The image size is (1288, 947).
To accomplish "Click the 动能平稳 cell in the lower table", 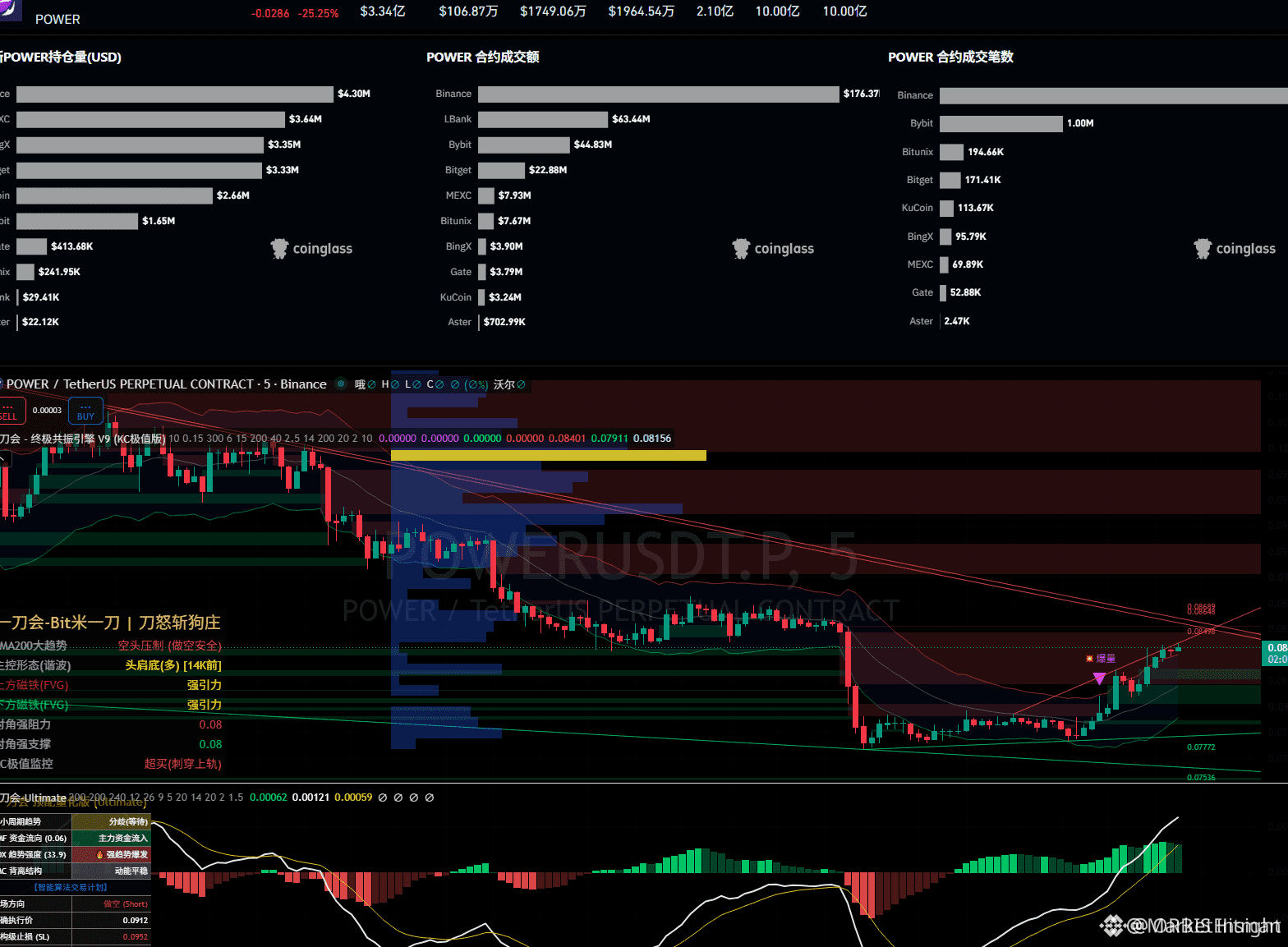I will pos(112,871).
